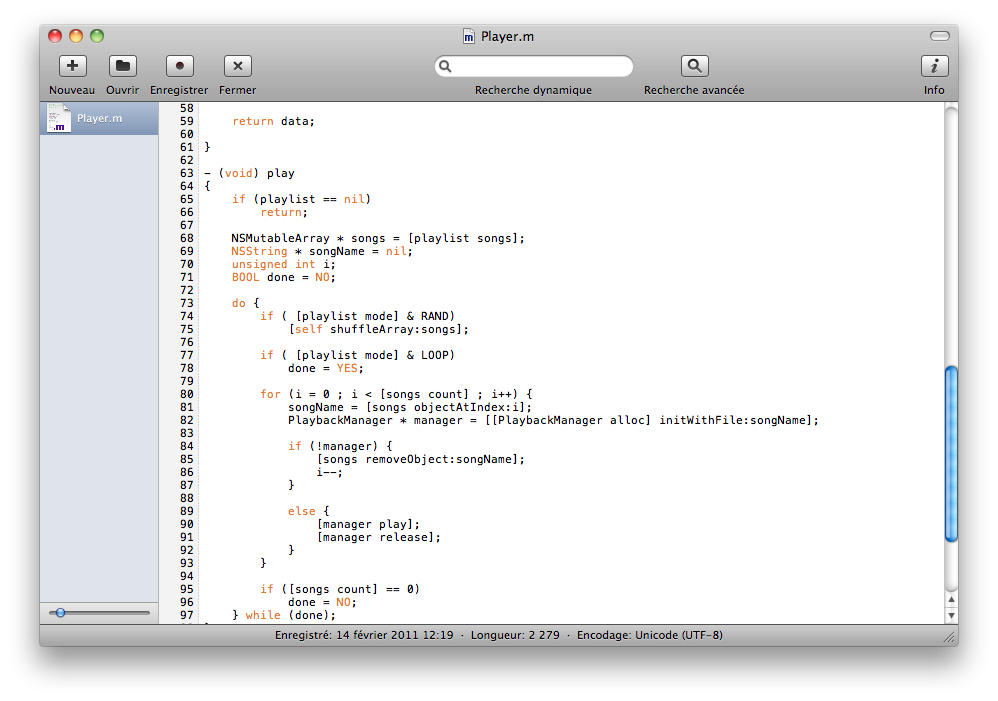Click the "return data;" code line
The width and height of the screenshot is (998, 701).
tap(273, 121)
